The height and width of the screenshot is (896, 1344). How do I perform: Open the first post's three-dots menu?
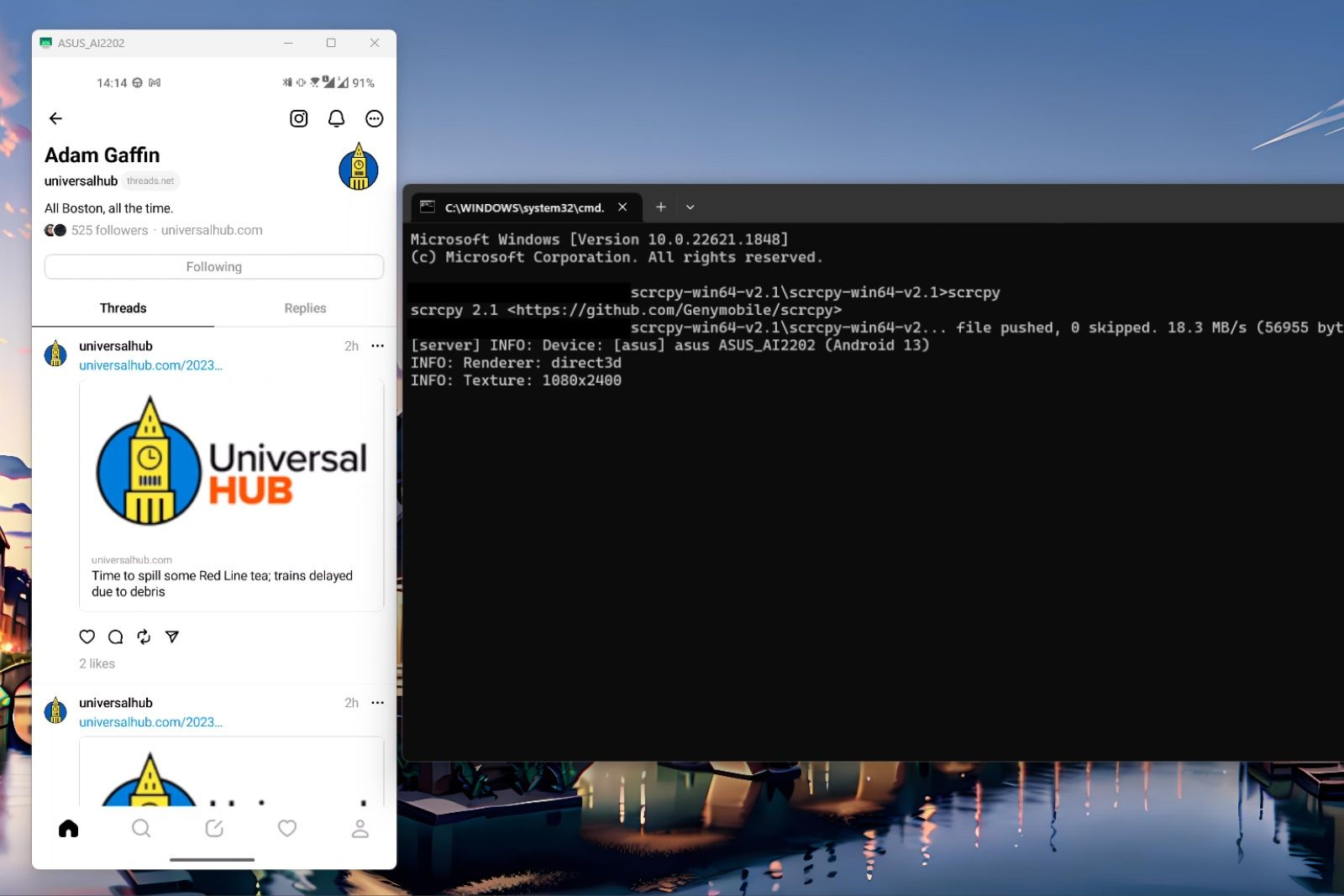click(x=377, y=346)
